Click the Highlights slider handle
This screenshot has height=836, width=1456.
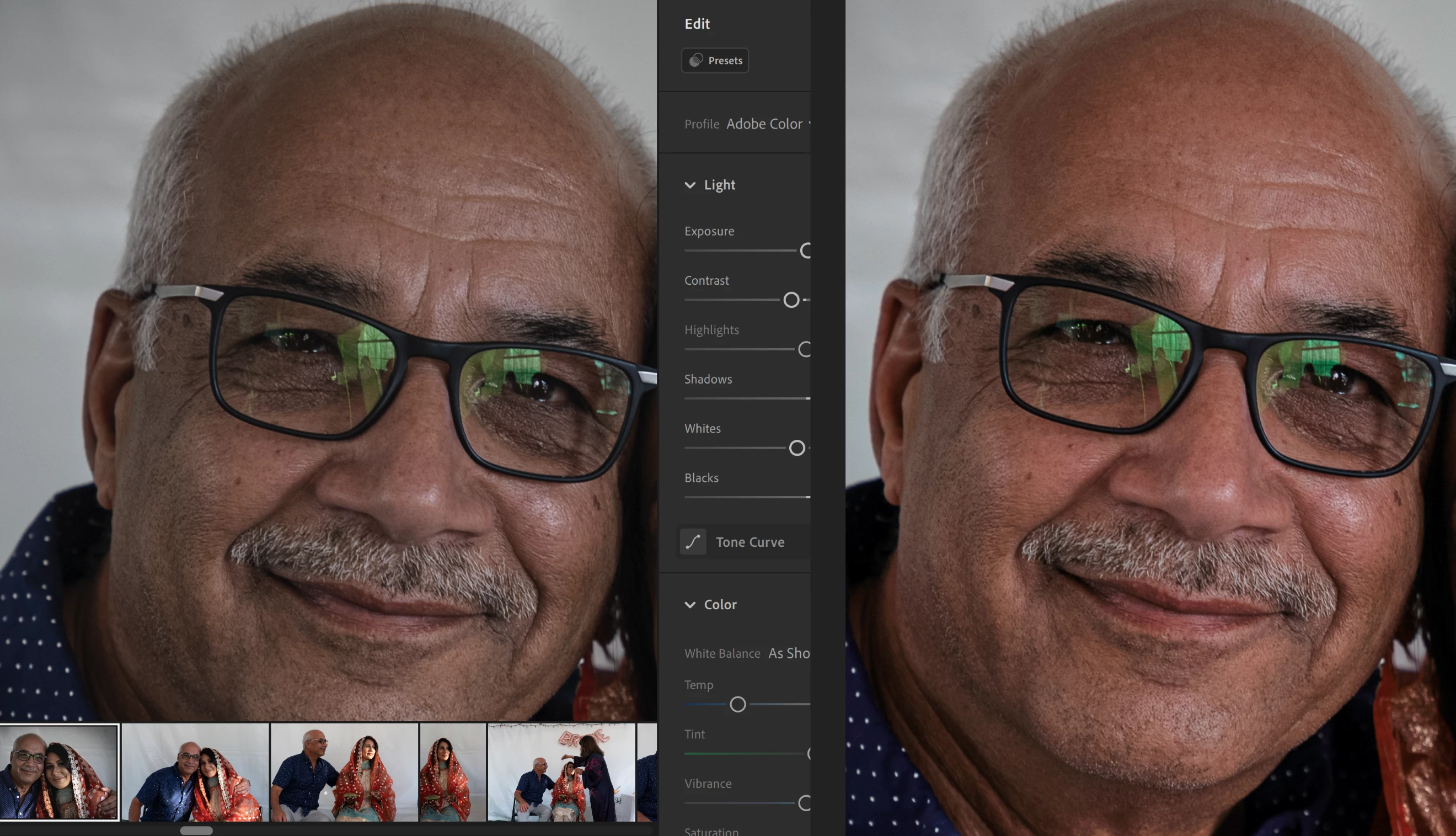click(x=805, y=349)
